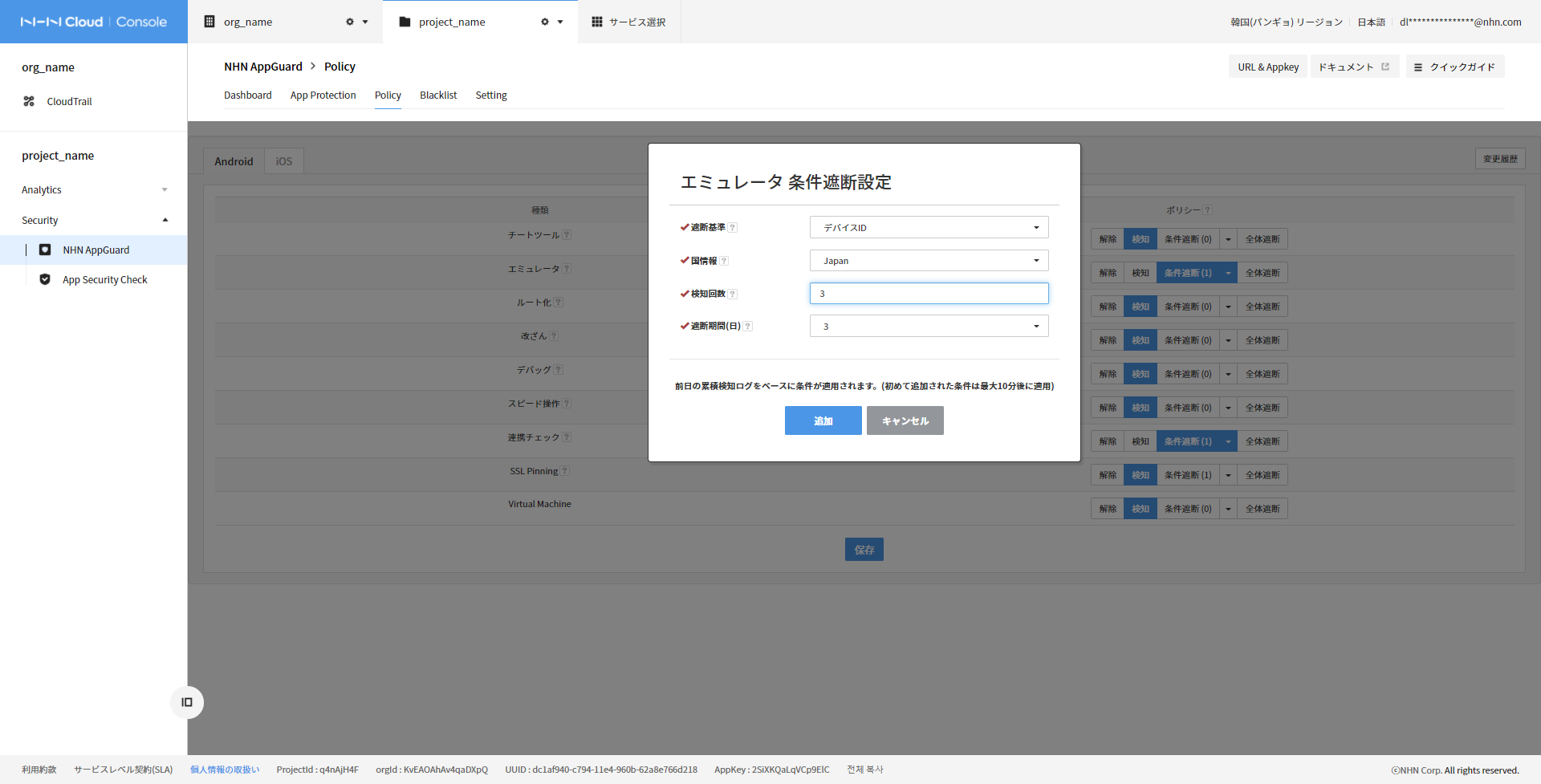The image size is (1541, 784).
Task: Open 条件遮断 dropdown arrow in エミュレータ row
Action: click(x=1228, y=273)
